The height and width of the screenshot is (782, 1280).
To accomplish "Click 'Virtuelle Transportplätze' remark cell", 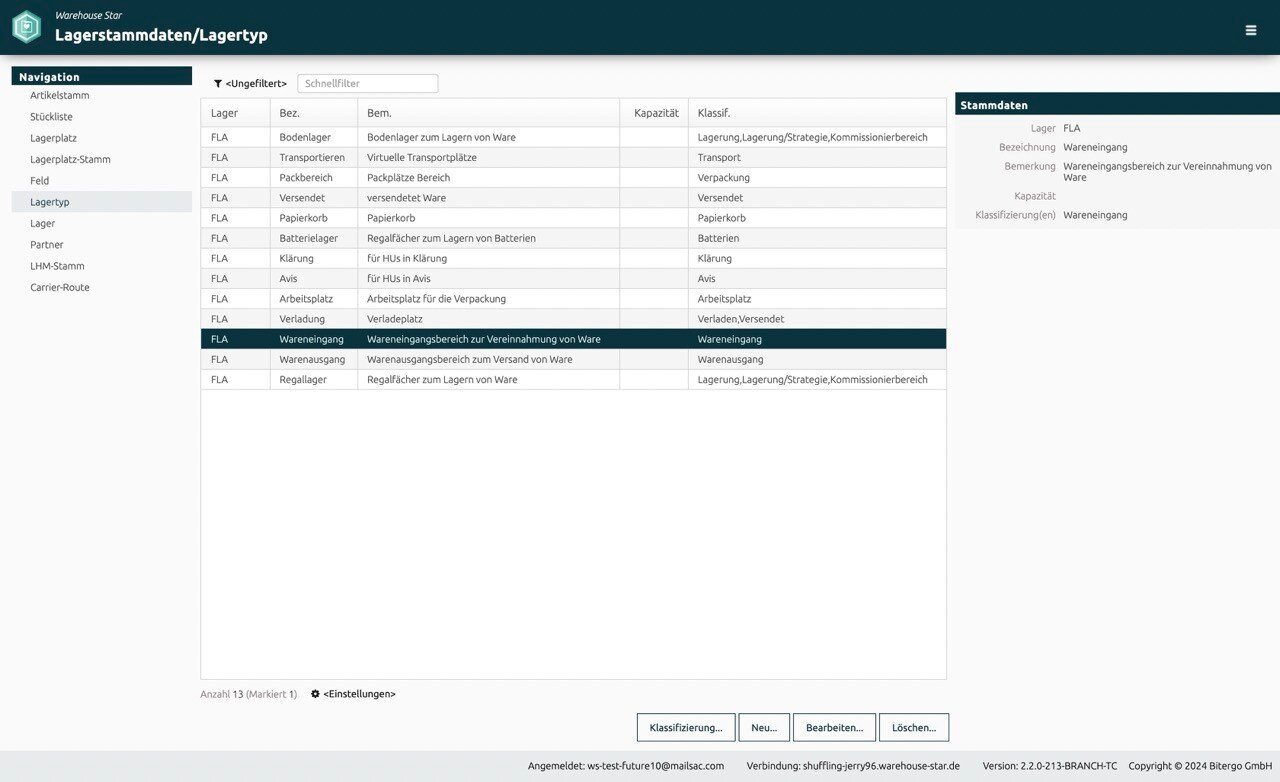I will coord(489,158).
